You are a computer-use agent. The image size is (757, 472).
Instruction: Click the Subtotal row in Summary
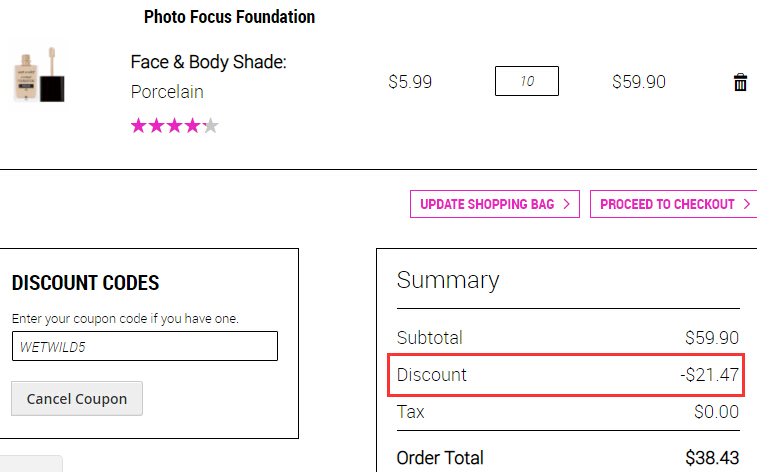pos(567,338)
